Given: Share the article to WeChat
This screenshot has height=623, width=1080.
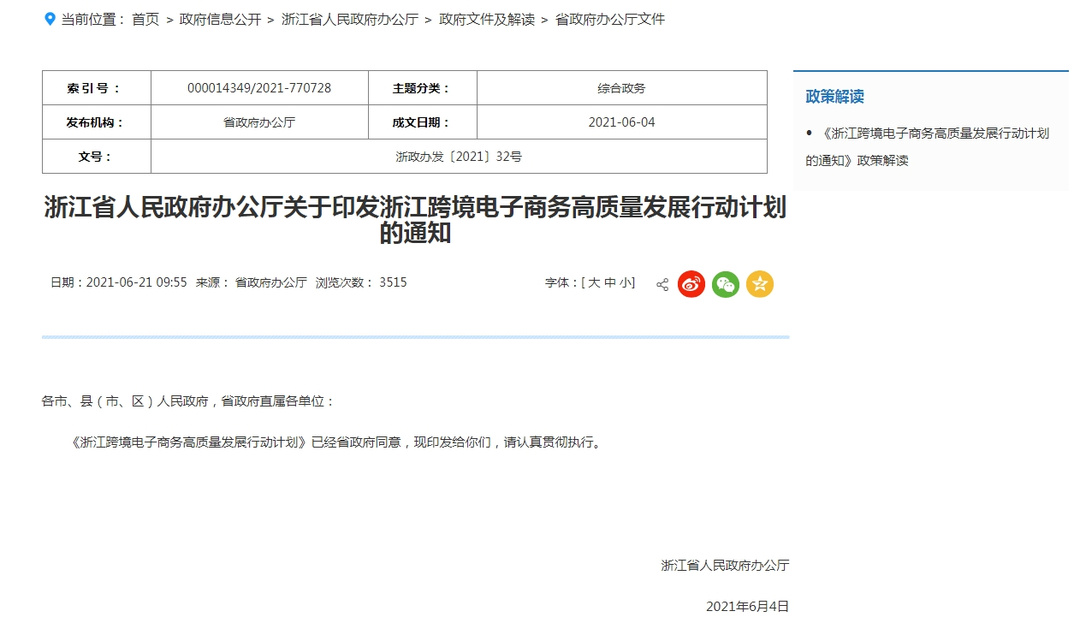Looking at the screenshot, I should (x=725, y=283).
